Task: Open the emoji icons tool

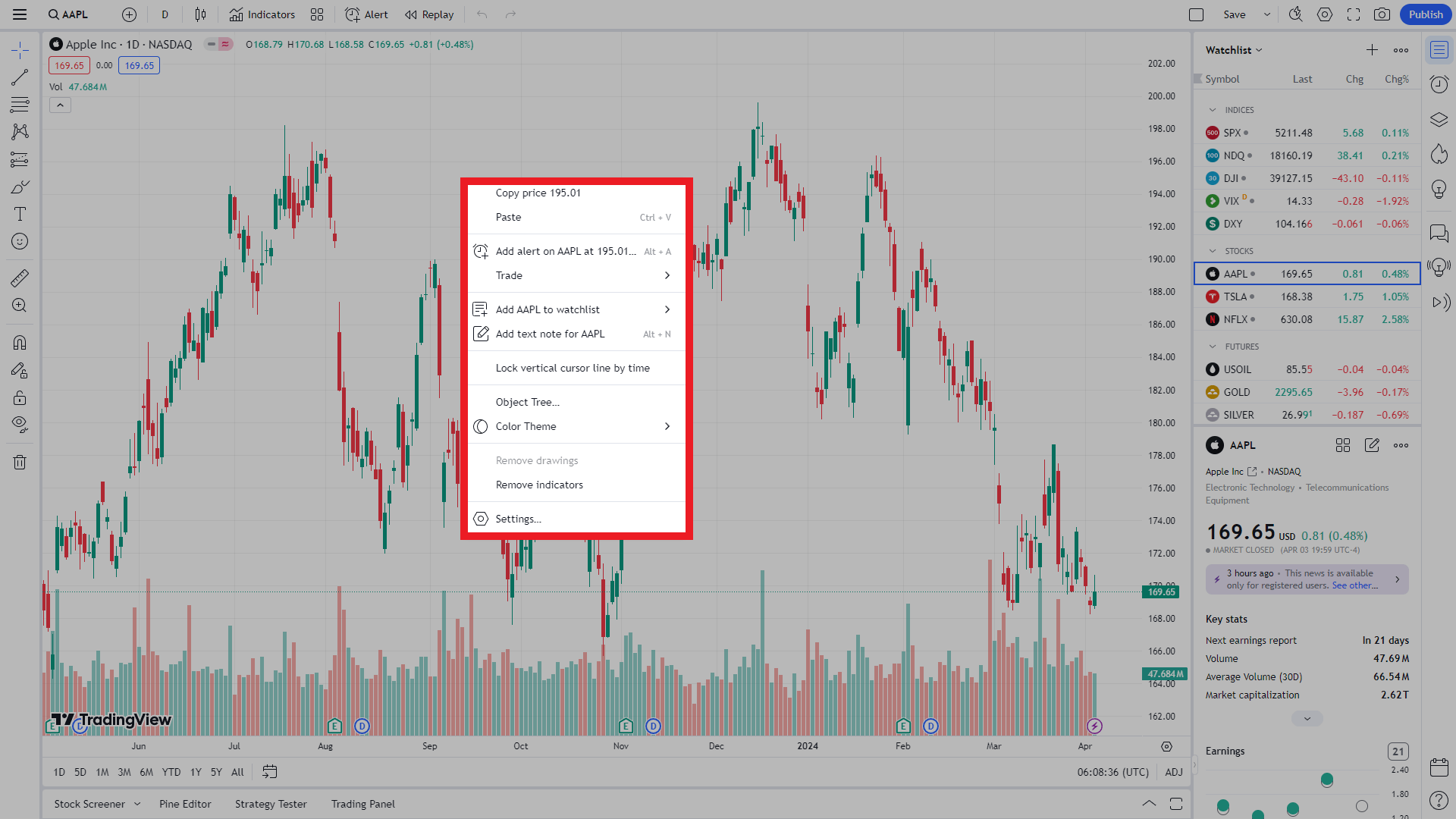Action: coord(20,241)
